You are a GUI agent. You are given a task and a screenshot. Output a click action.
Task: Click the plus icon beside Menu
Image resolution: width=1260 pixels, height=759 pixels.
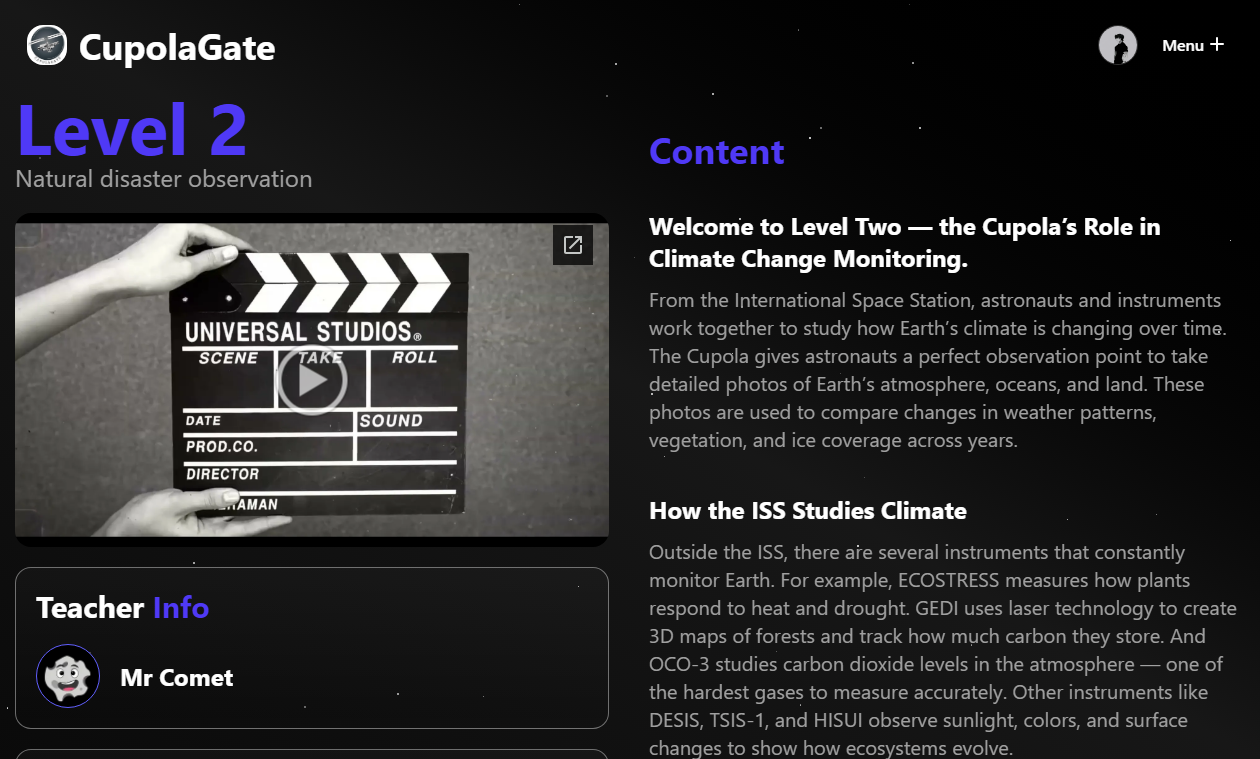[x=1216, y=44]
